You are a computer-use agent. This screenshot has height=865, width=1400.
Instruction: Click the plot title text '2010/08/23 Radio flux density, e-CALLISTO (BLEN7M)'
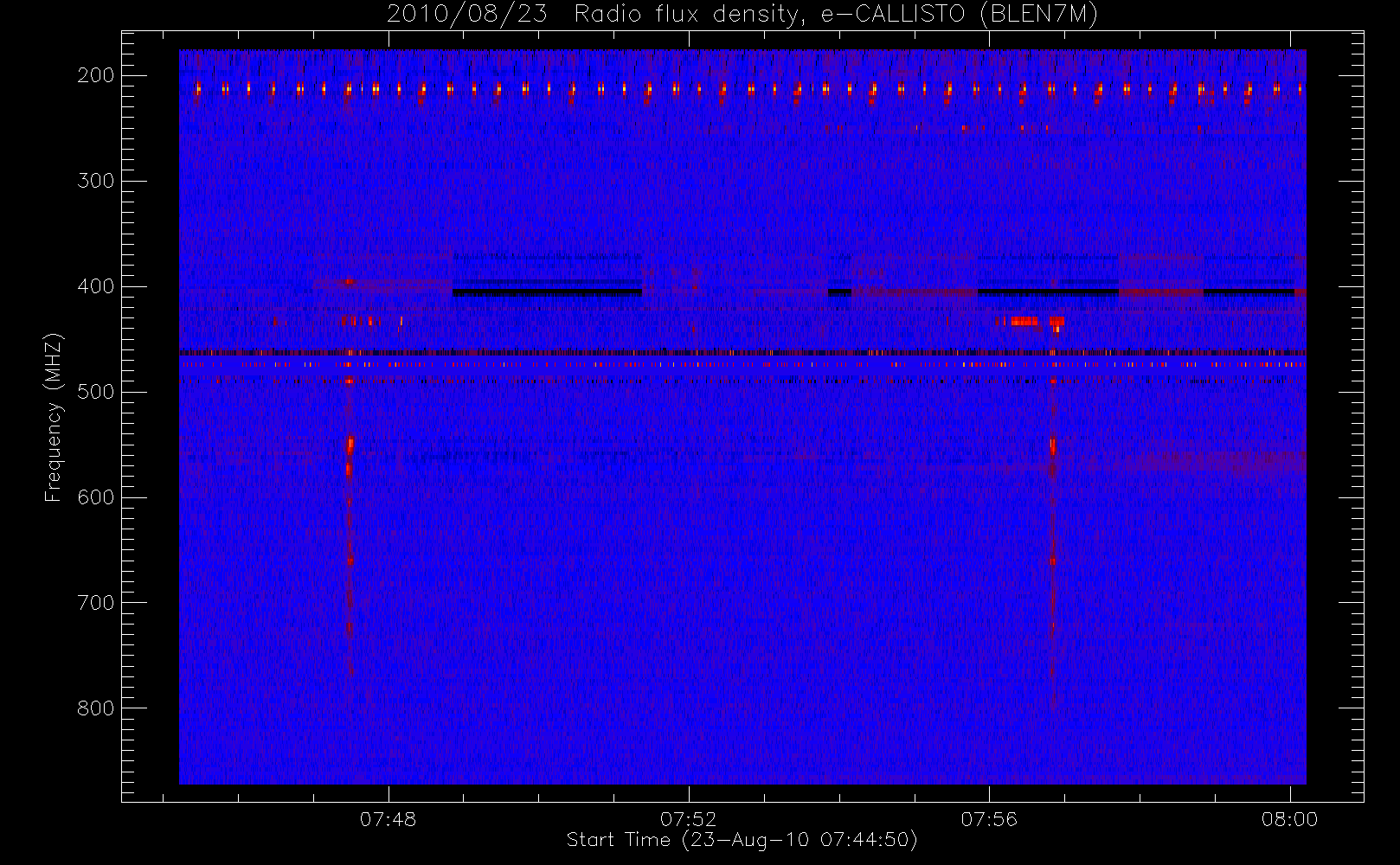tap(742, 14)
